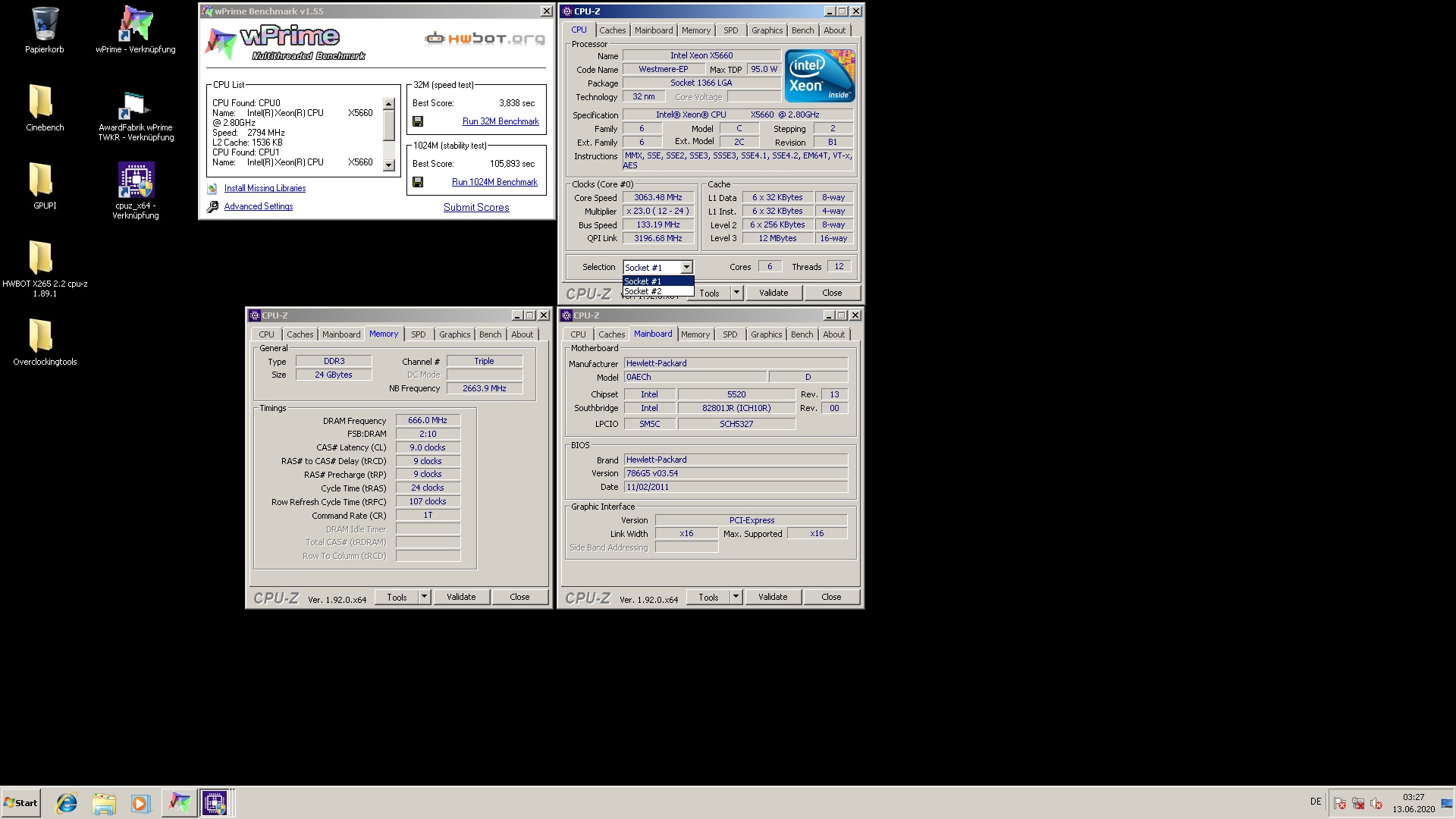Image resolution: width=1456 pixels, height=819 pixels.
Task: Click the Advanced Settings wrench icon
Action: (212, 206)
